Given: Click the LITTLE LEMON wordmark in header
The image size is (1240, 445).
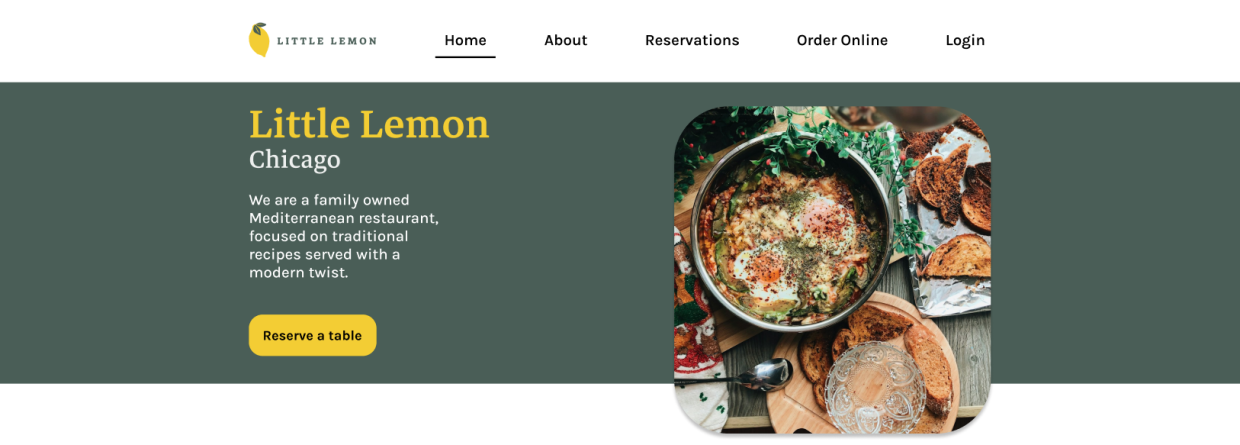Looking at the screenshot, I should pos(327,41).
